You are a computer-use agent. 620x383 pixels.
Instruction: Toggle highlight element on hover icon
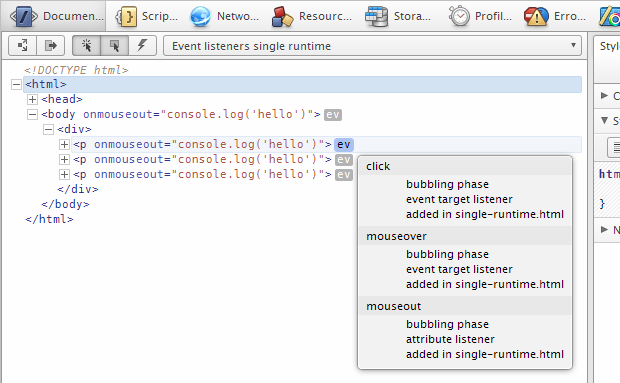pos(115,45)
